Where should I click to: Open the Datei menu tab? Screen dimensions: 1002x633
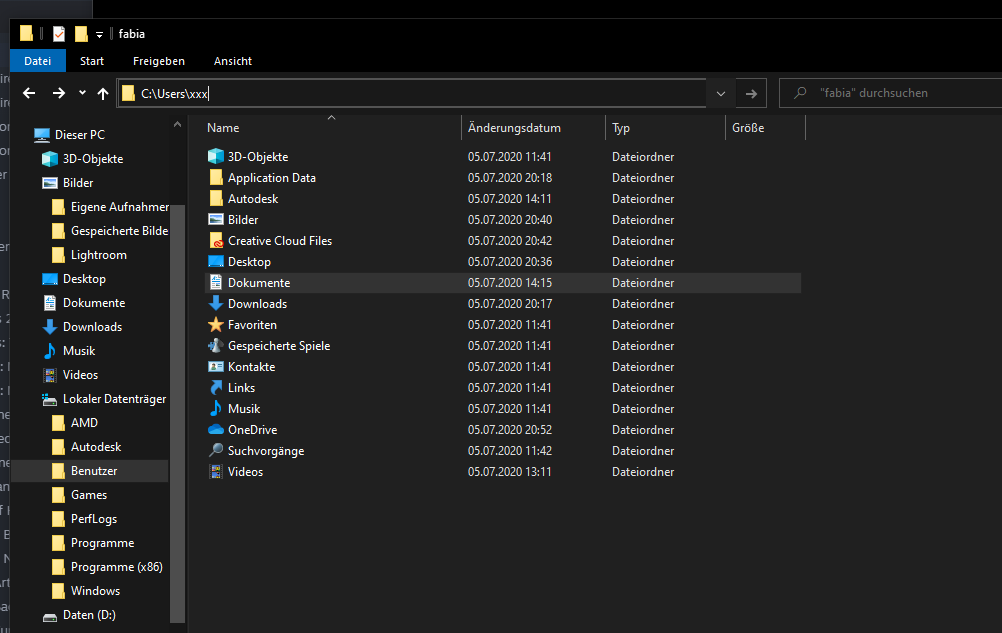[x=38, y=61]
